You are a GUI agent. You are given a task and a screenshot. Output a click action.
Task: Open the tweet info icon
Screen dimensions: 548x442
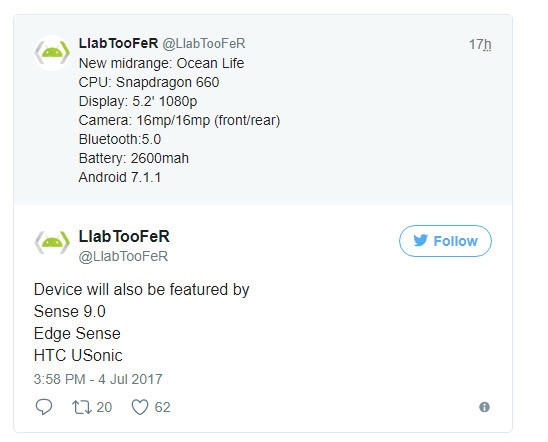[484, 407]
